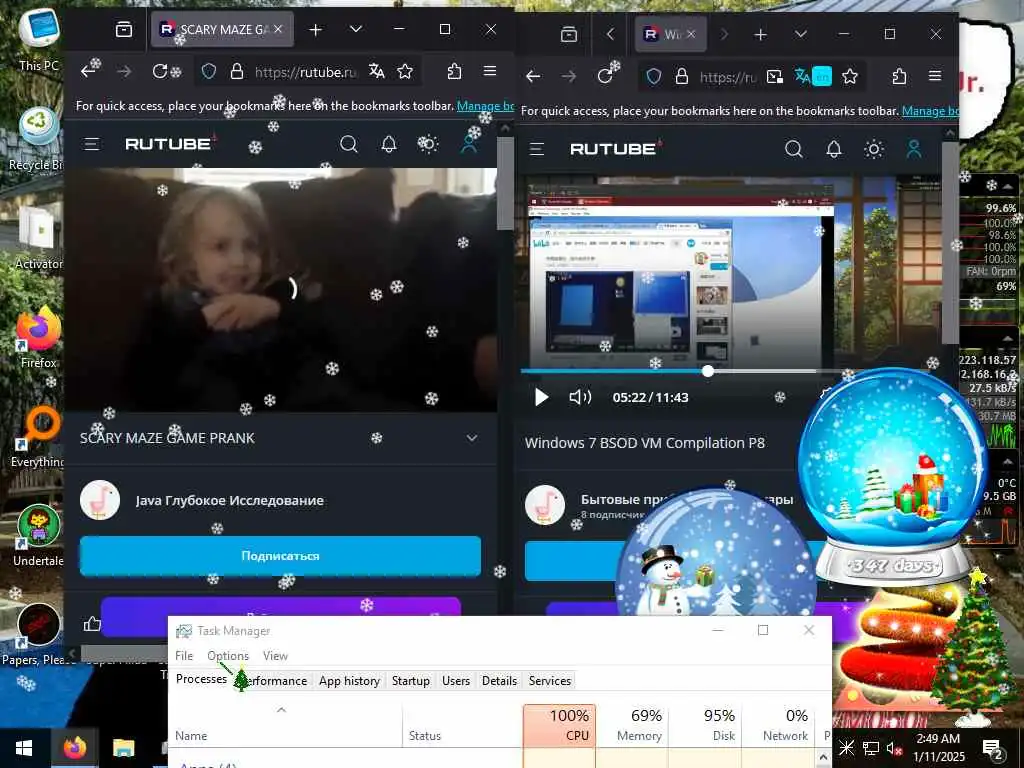Screen dimensions: 1024x768
Task: Click Firefox icon on the taskbar
Action: coord(74,747)
